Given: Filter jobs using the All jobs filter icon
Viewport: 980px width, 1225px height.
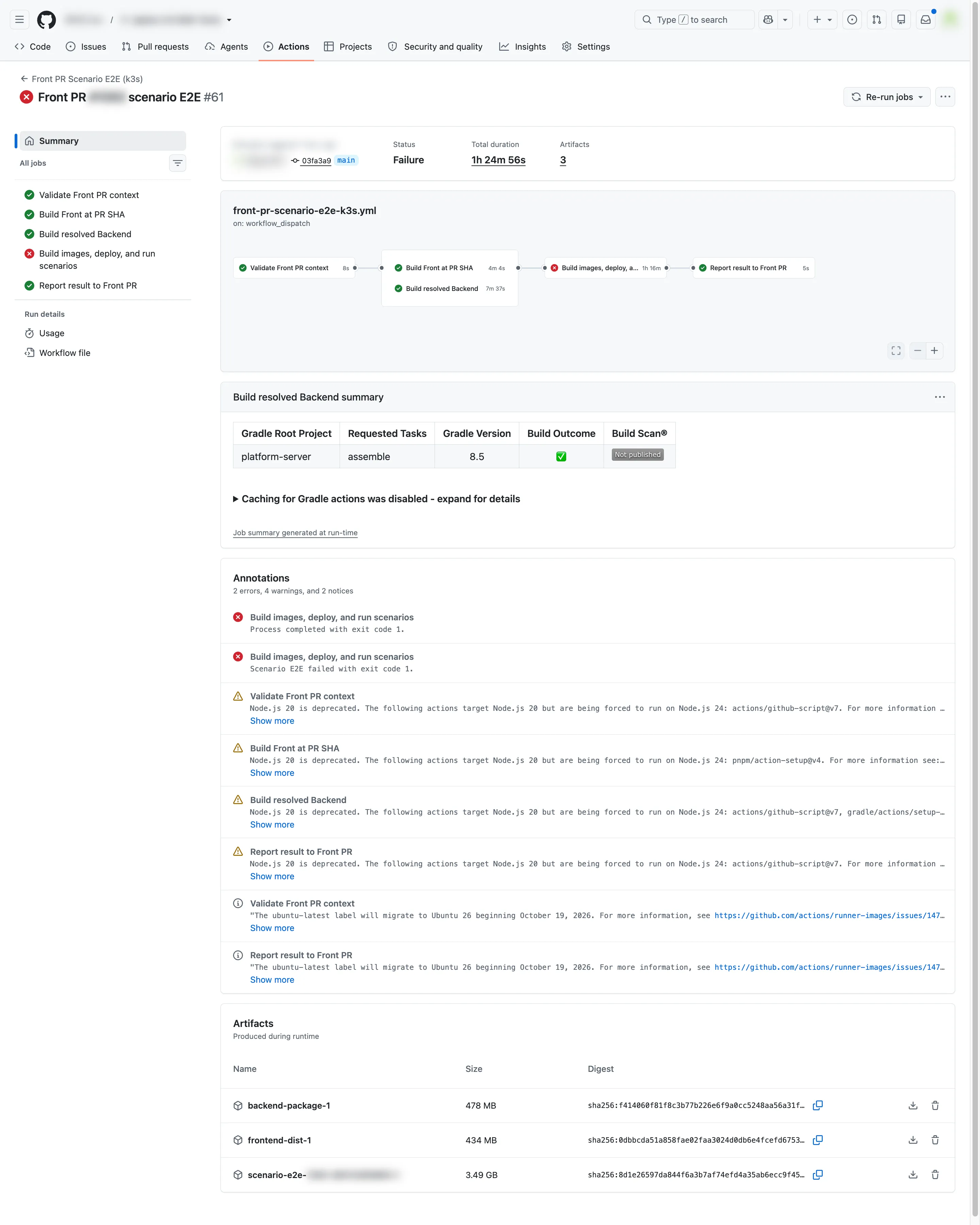Looking at the screenshot, I should [x=177, y=163].
